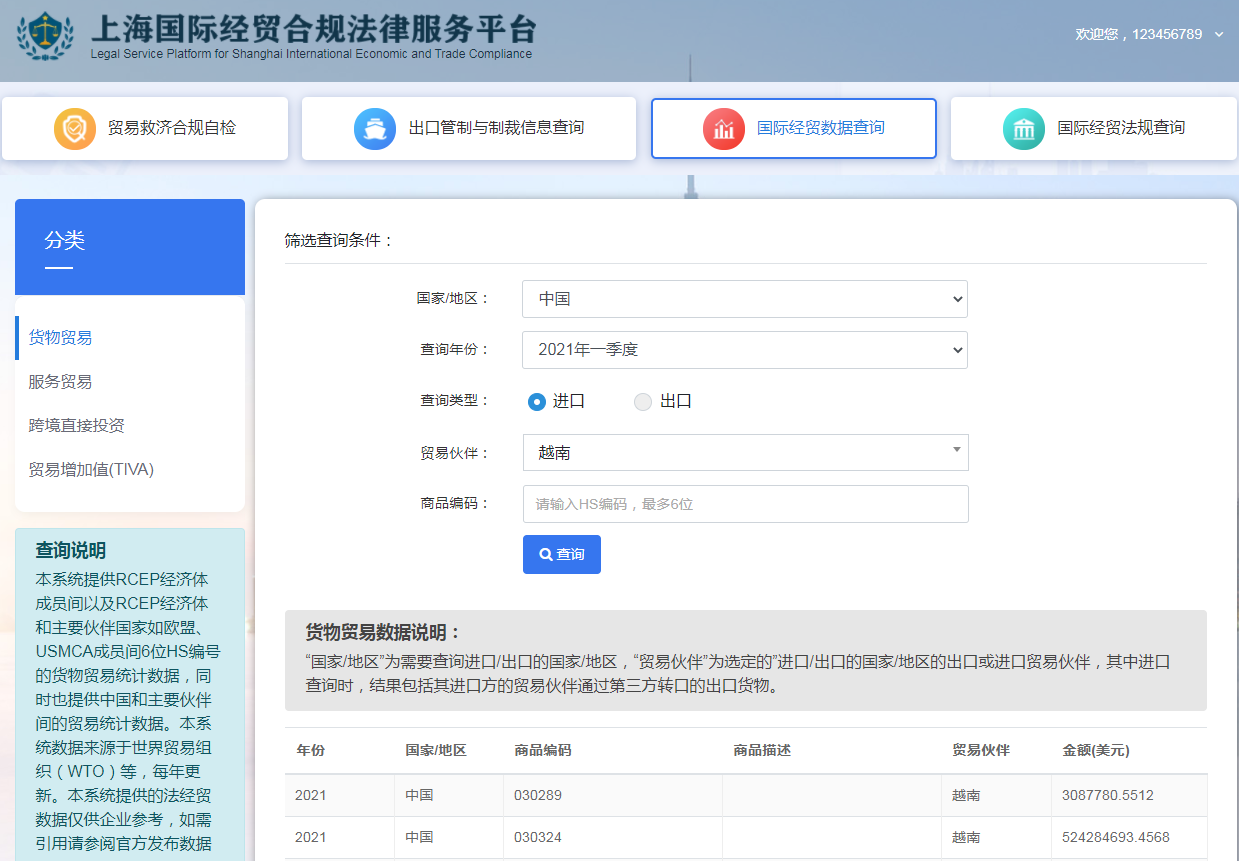Click the 越南 cell in the 030289 row
The height and width of the screenshot is (861, 1239).
pos(966,796)
